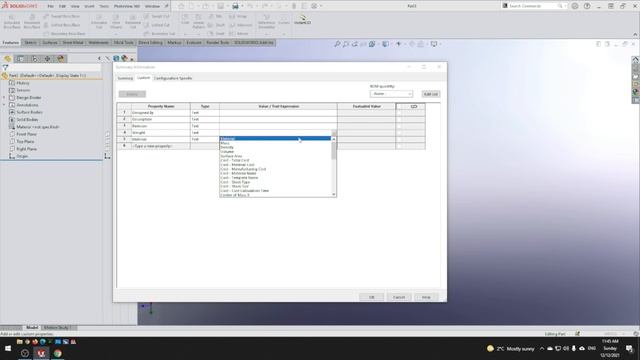Switch to the DimXpertManager panel icon

point(47,59)
